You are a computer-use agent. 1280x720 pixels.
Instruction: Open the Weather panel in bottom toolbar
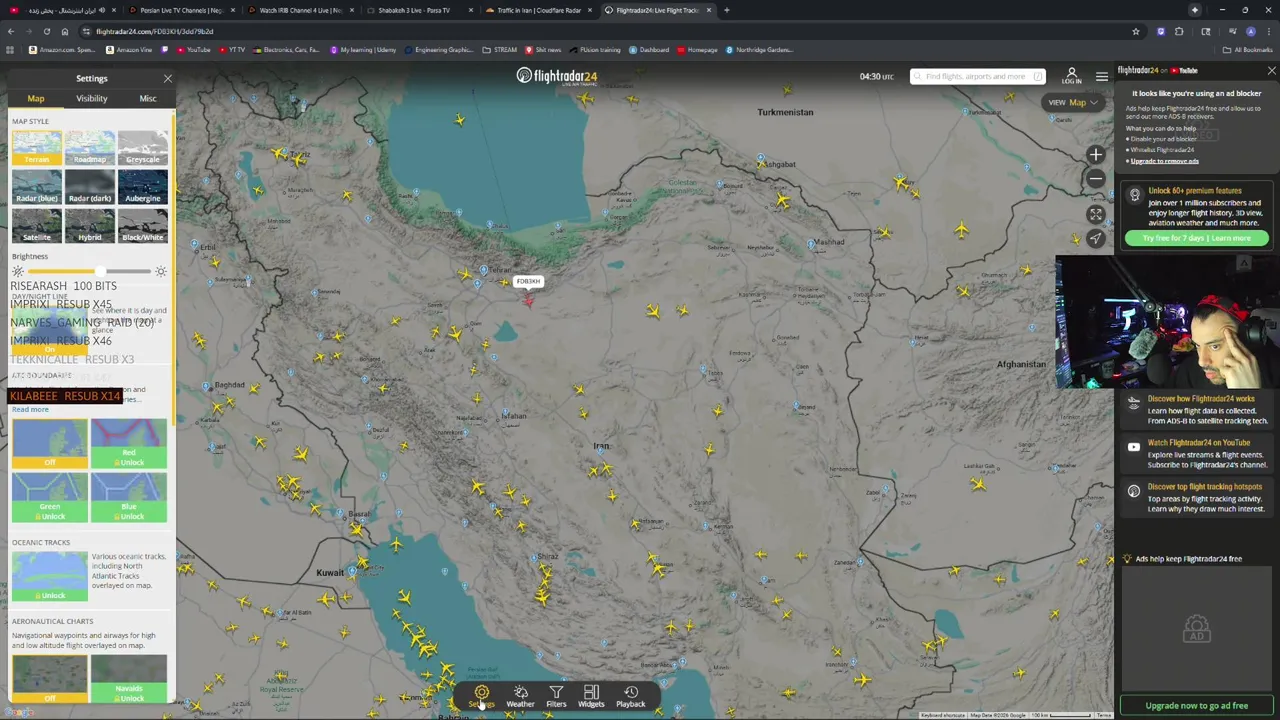coord(520,696)
